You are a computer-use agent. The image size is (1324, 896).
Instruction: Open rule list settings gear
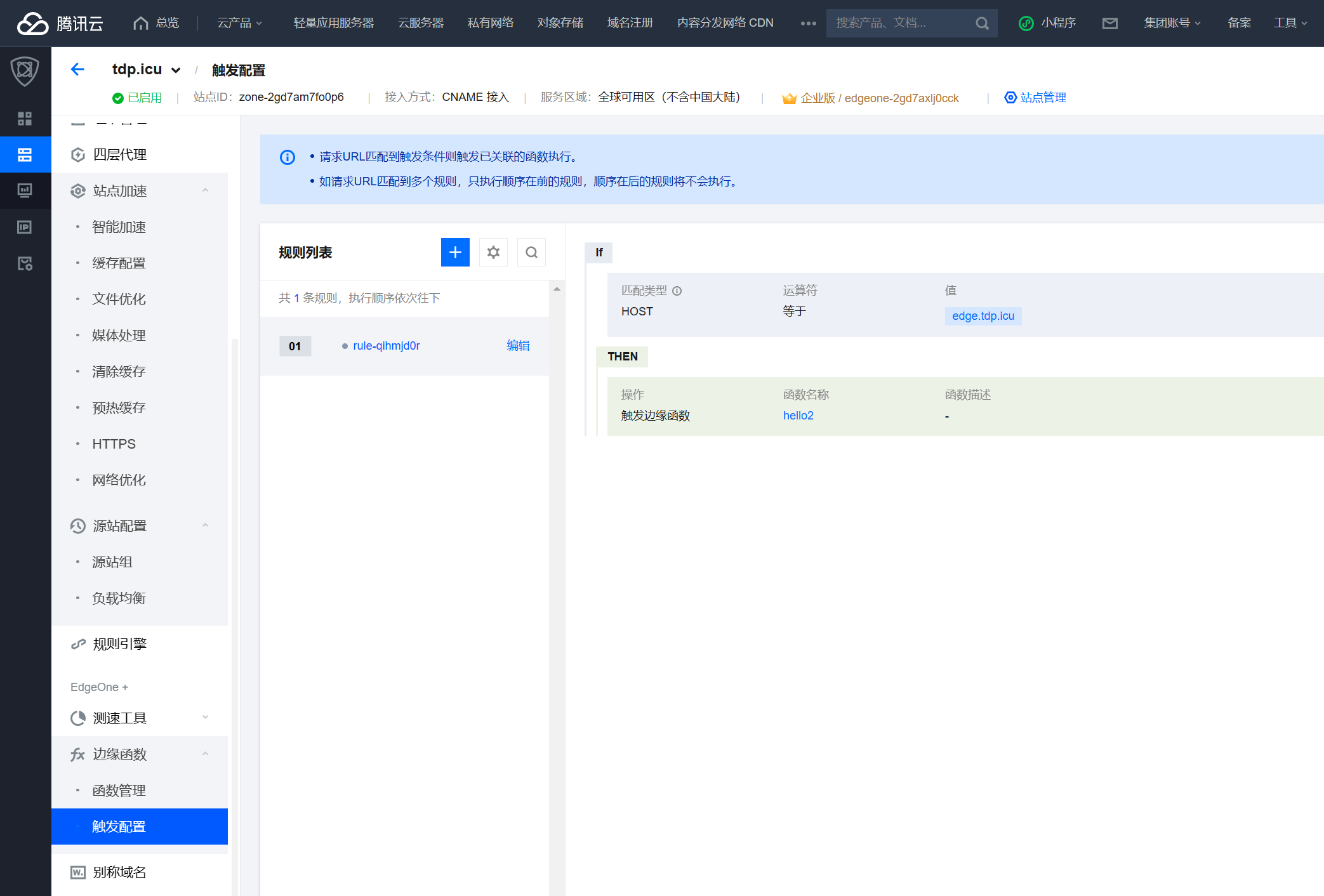[x=493, y=253]
